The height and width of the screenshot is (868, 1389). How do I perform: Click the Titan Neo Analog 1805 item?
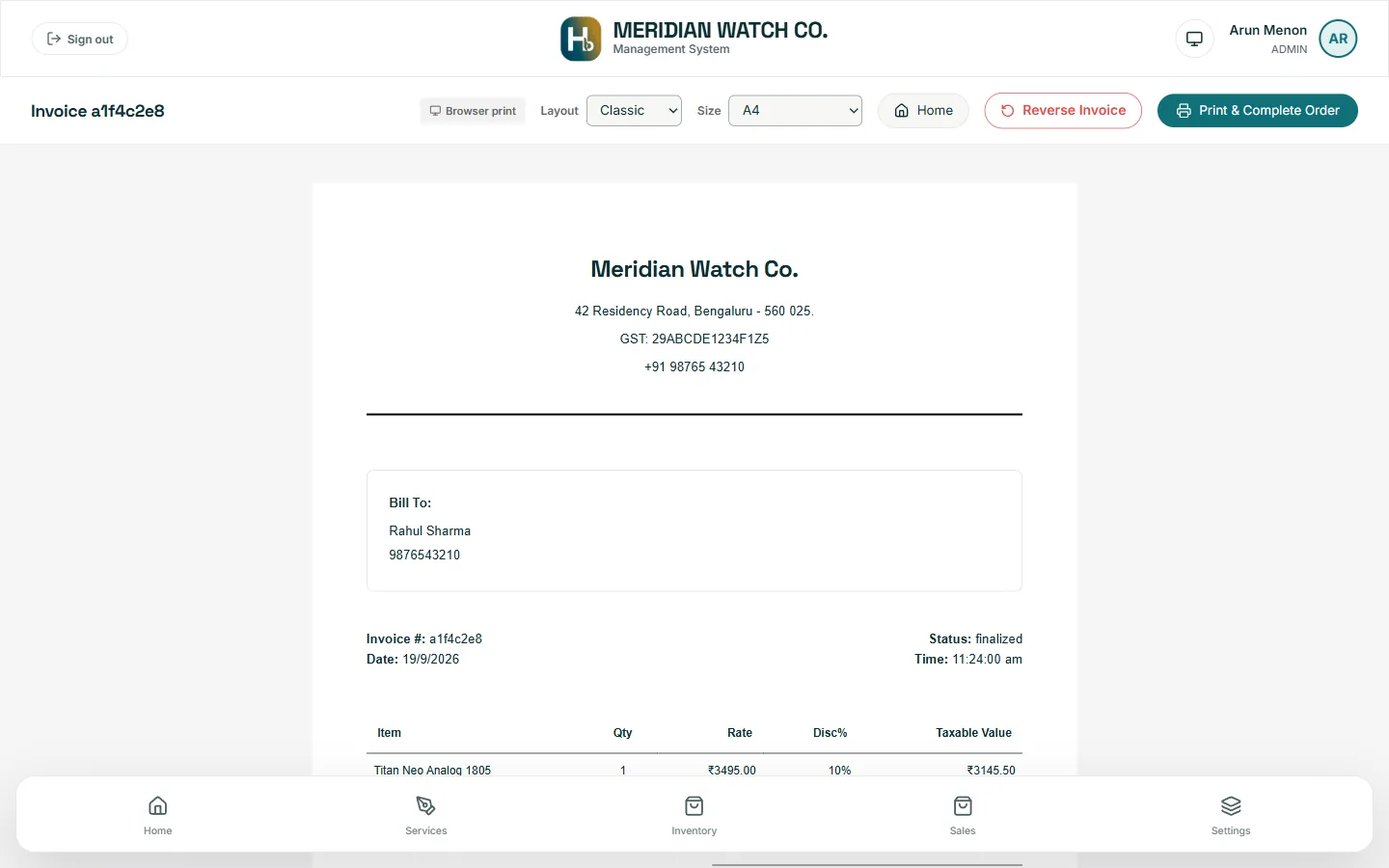click(x=432, y=770)
